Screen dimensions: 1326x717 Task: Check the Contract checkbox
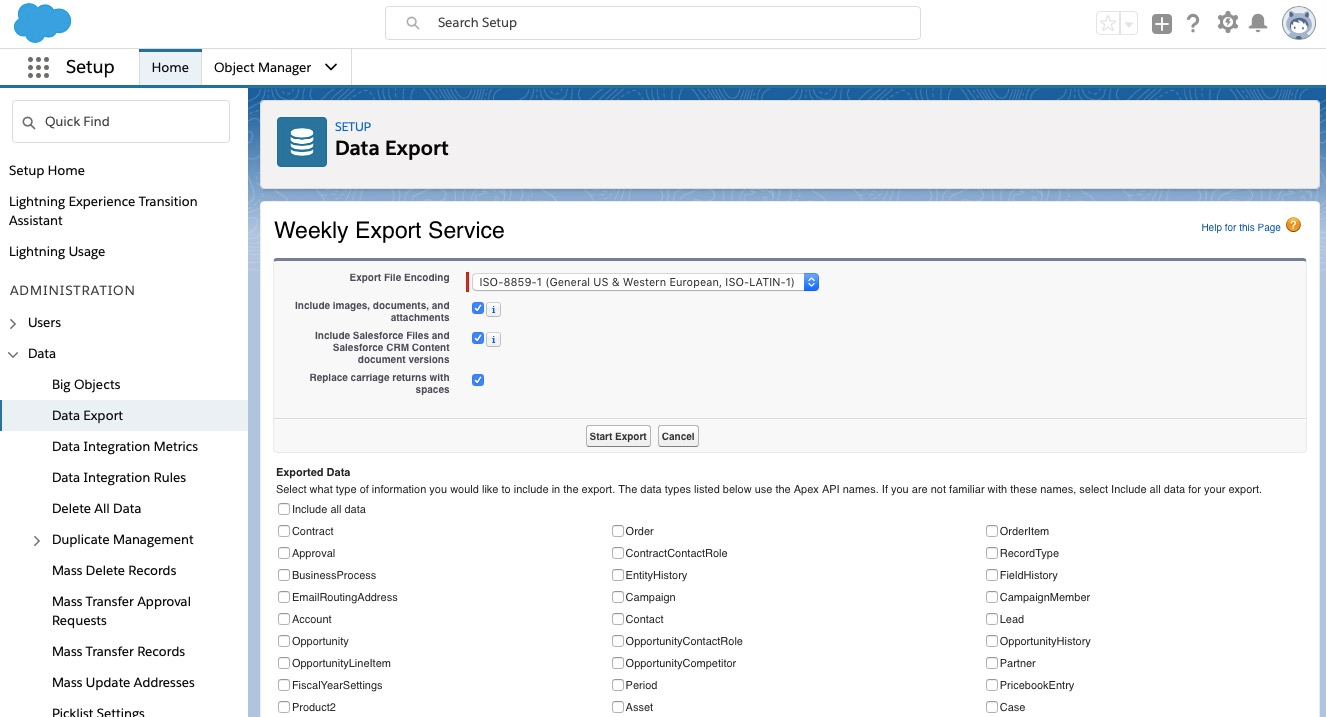point(284,531)
